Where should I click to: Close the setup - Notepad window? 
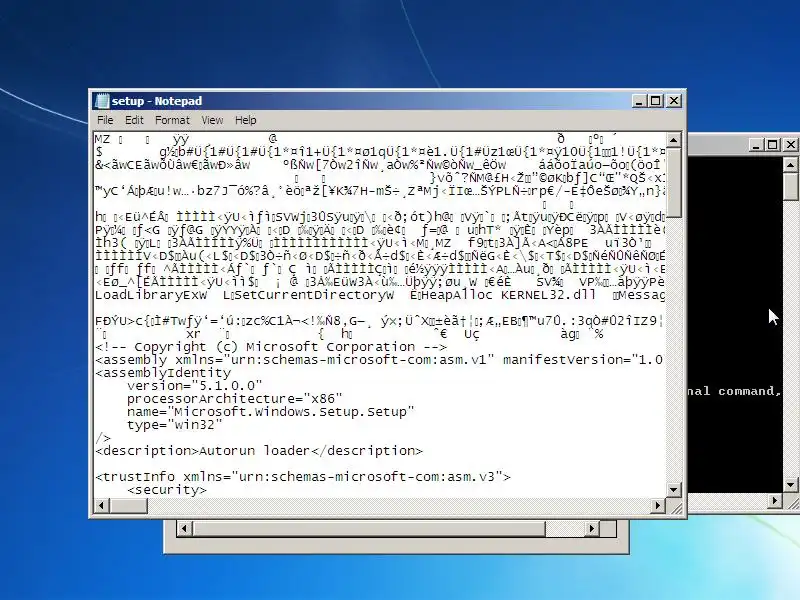tap(673, 101)
